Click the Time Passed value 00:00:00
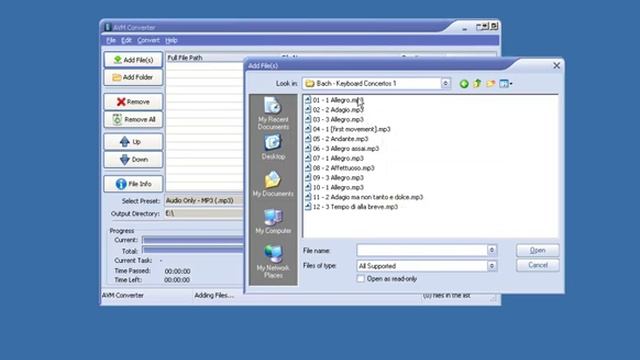Viewport: 640px width, 360px height. (x=177, y=271)
